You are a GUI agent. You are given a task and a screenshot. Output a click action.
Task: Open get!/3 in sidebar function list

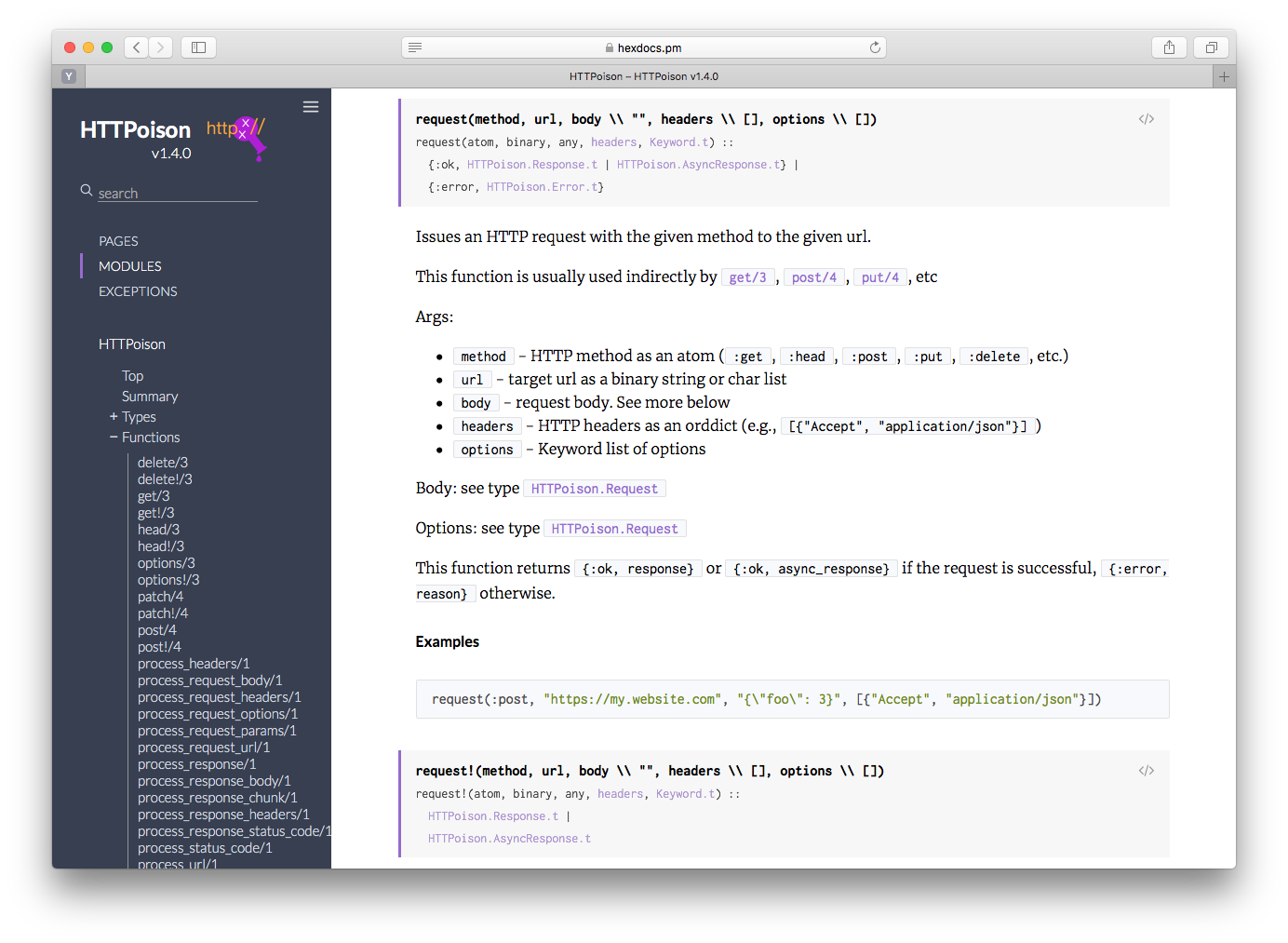[x=155, y=513]
